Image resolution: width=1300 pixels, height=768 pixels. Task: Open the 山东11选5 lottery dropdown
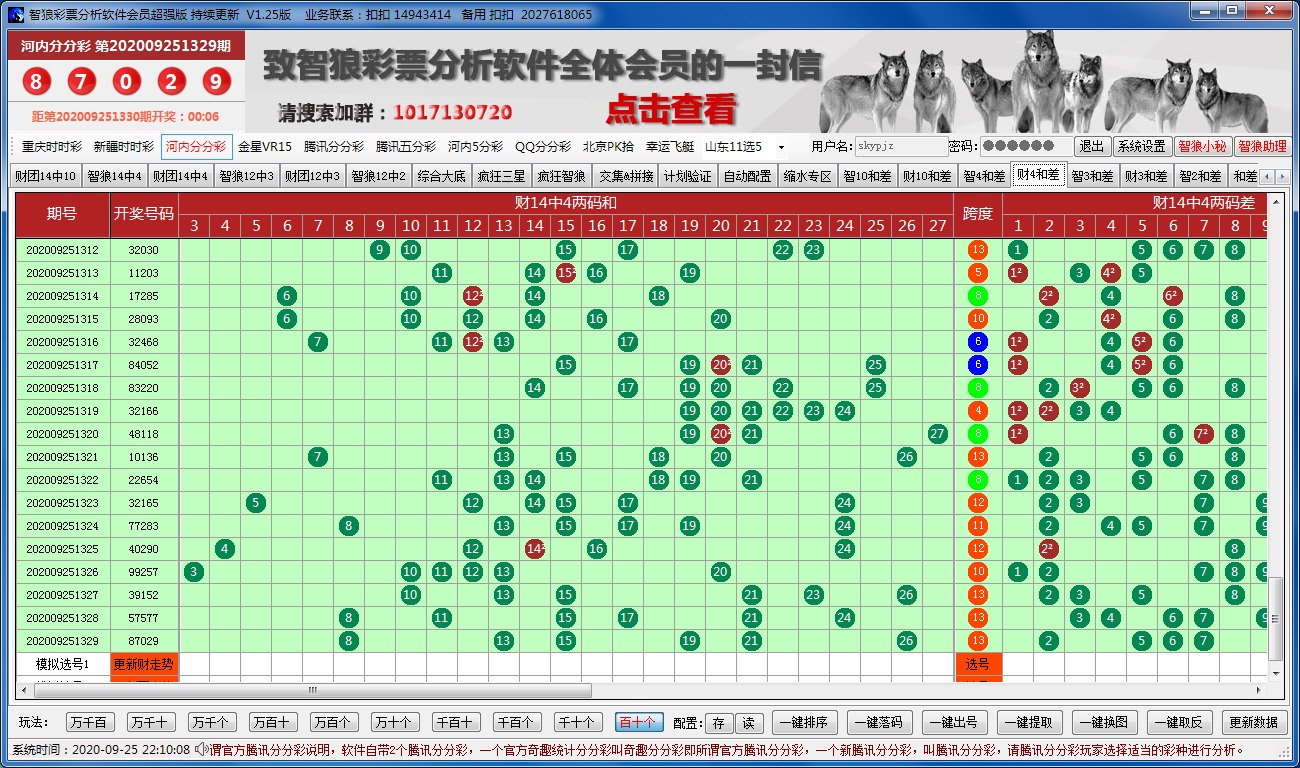[781, 147]
